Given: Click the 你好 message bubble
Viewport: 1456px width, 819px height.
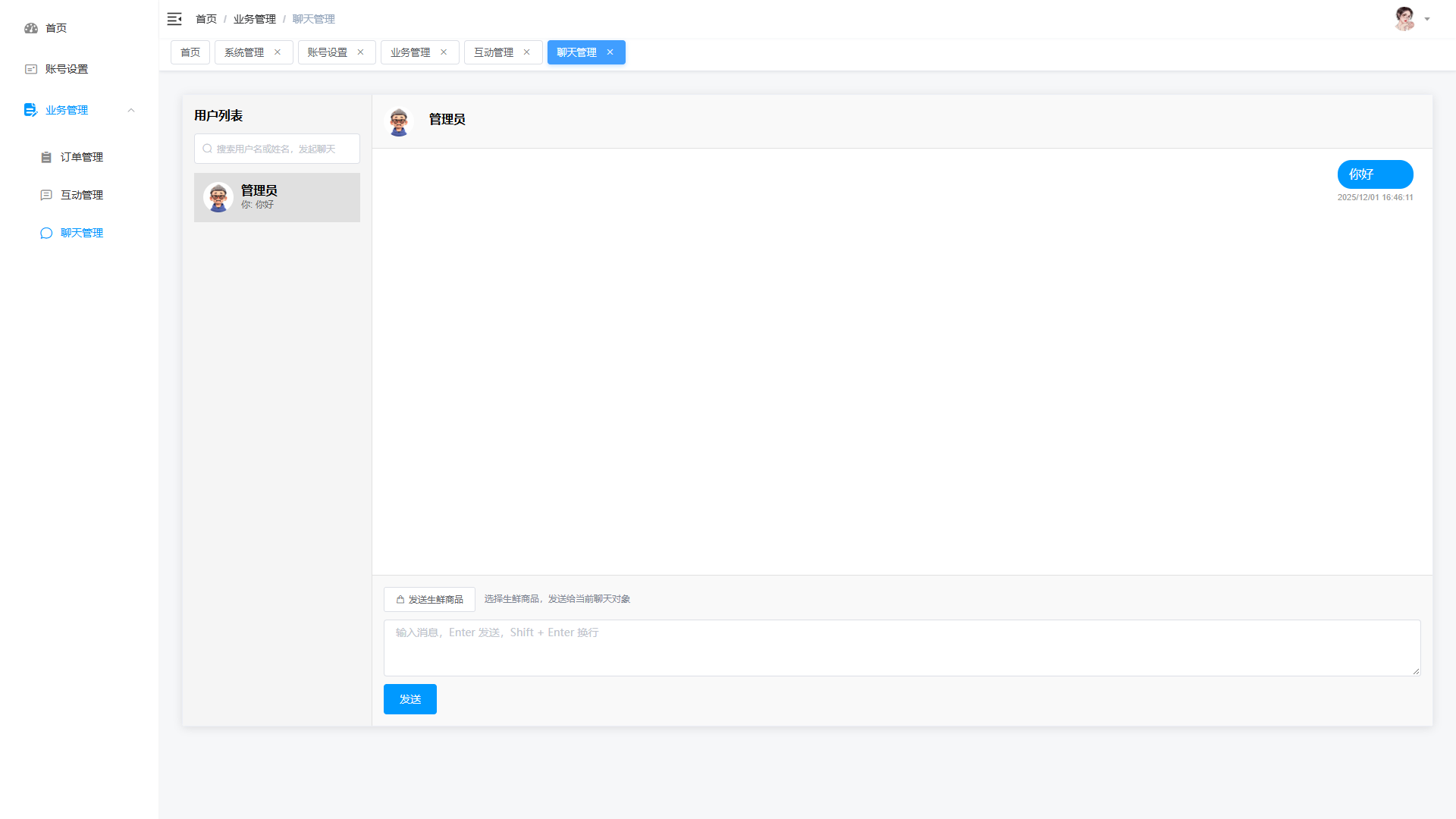Looking at the screenshot, I should point(1375,174).
